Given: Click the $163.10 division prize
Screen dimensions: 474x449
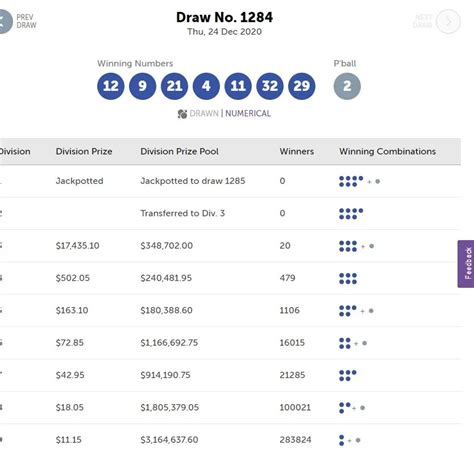Looking at the screenshot, I should (x=72, y=310).
